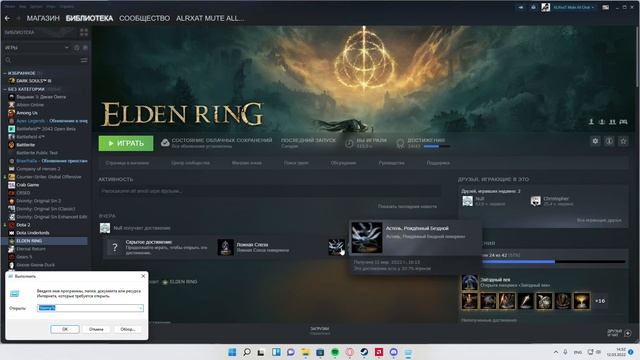Open the game info icon beside the gear
The height and width of the screenshot is (360, 640).
pos(609,141)
